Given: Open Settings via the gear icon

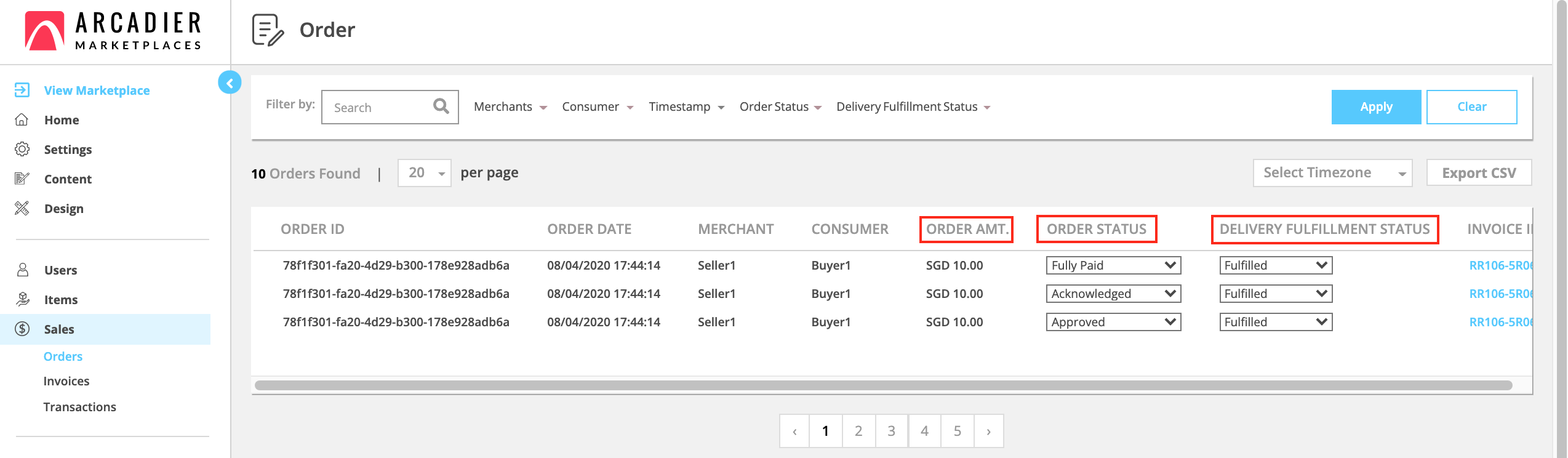Looking at the screenshot, I should click(22, 150).
